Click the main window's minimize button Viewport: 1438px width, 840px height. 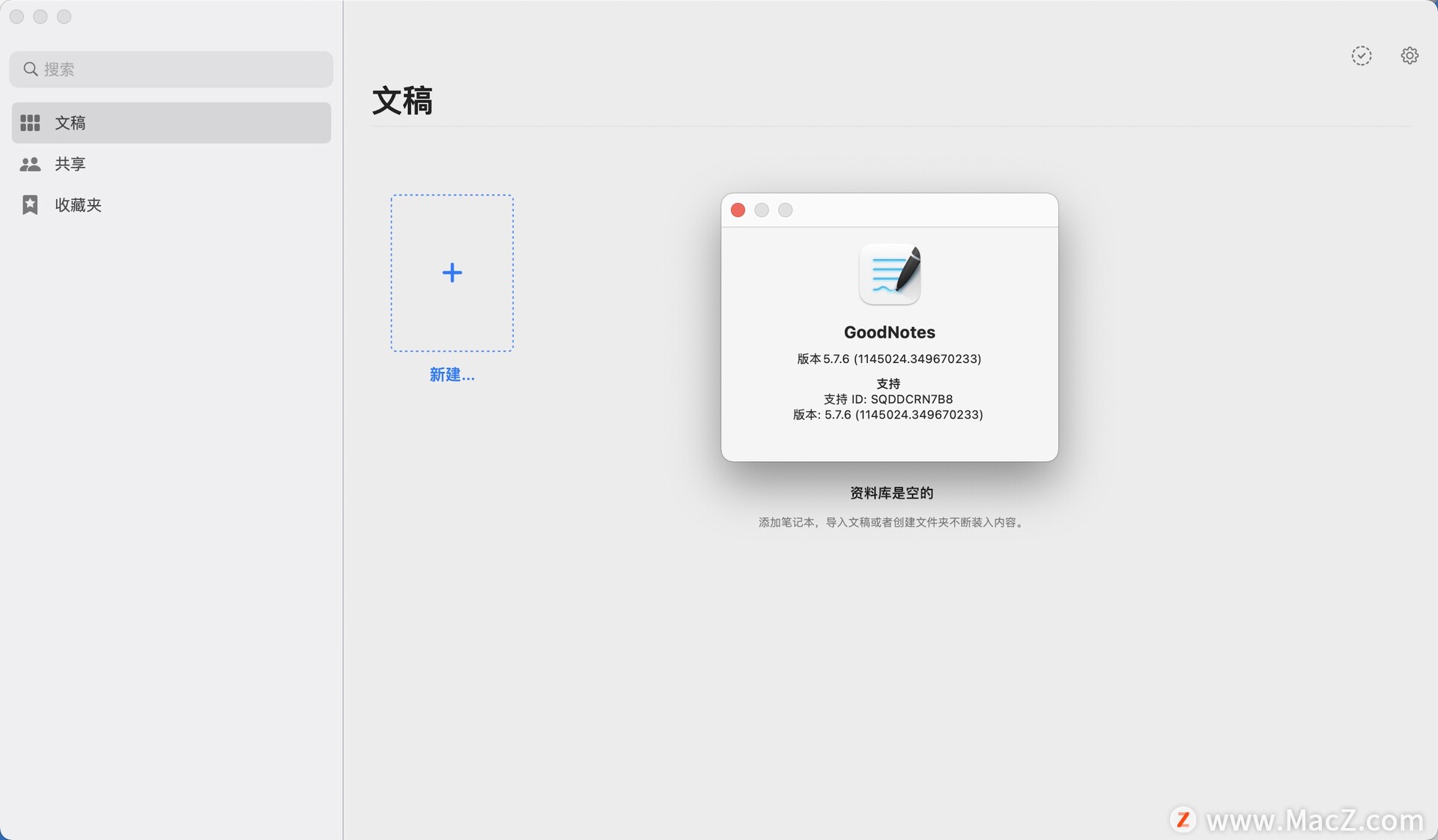point(40,16)
